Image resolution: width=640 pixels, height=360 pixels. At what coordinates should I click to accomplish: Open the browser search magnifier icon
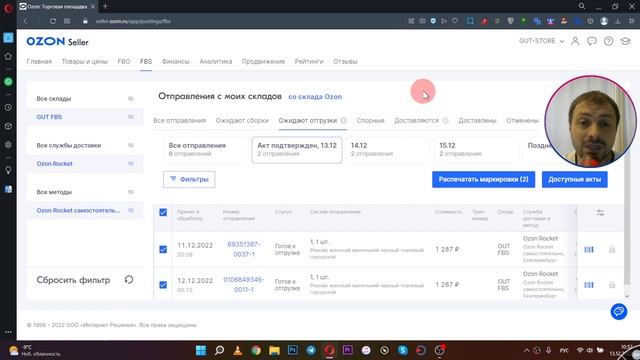point(582,6)
